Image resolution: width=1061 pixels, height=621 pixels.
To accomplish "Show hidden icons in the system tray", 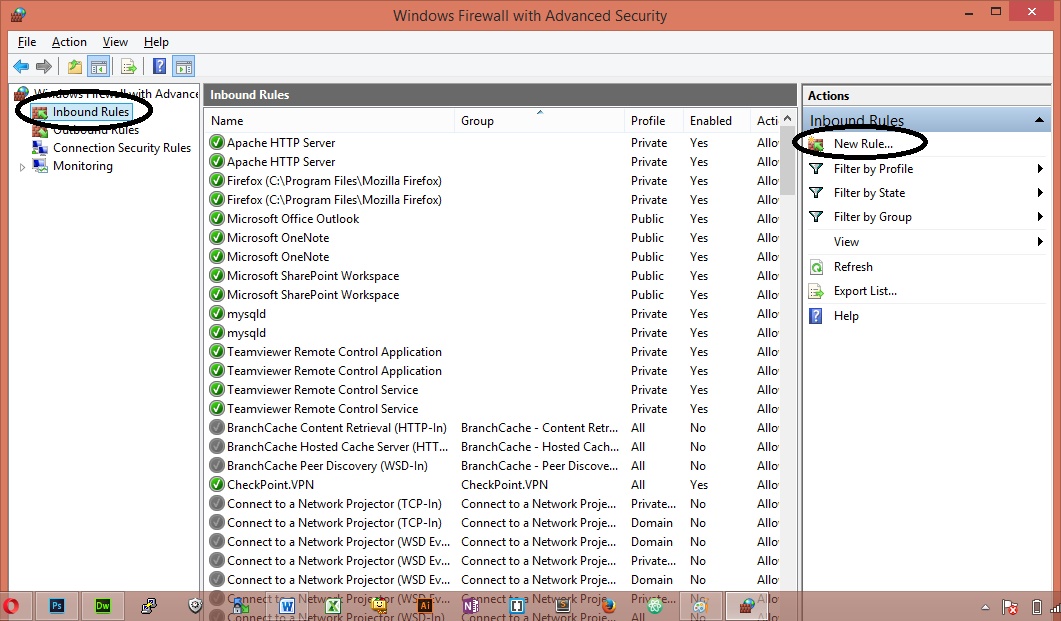I will click(x=985, y=607).
